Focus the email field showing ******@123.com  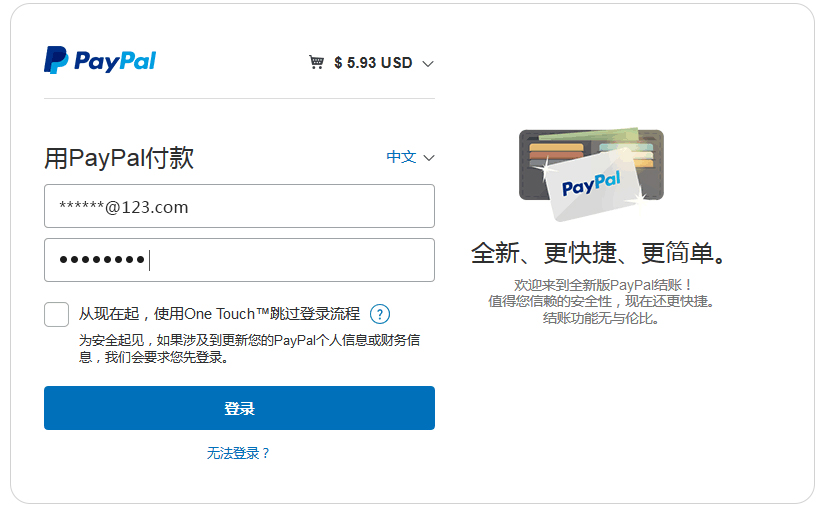(239, 206)
